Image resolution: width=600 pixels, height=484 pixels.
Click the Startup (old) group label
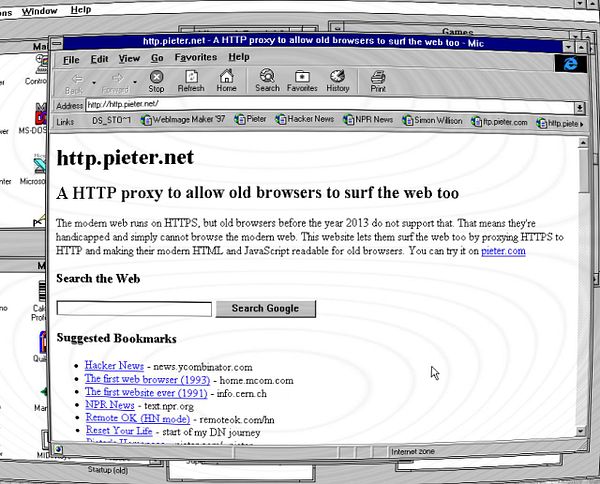click(108, 470)
